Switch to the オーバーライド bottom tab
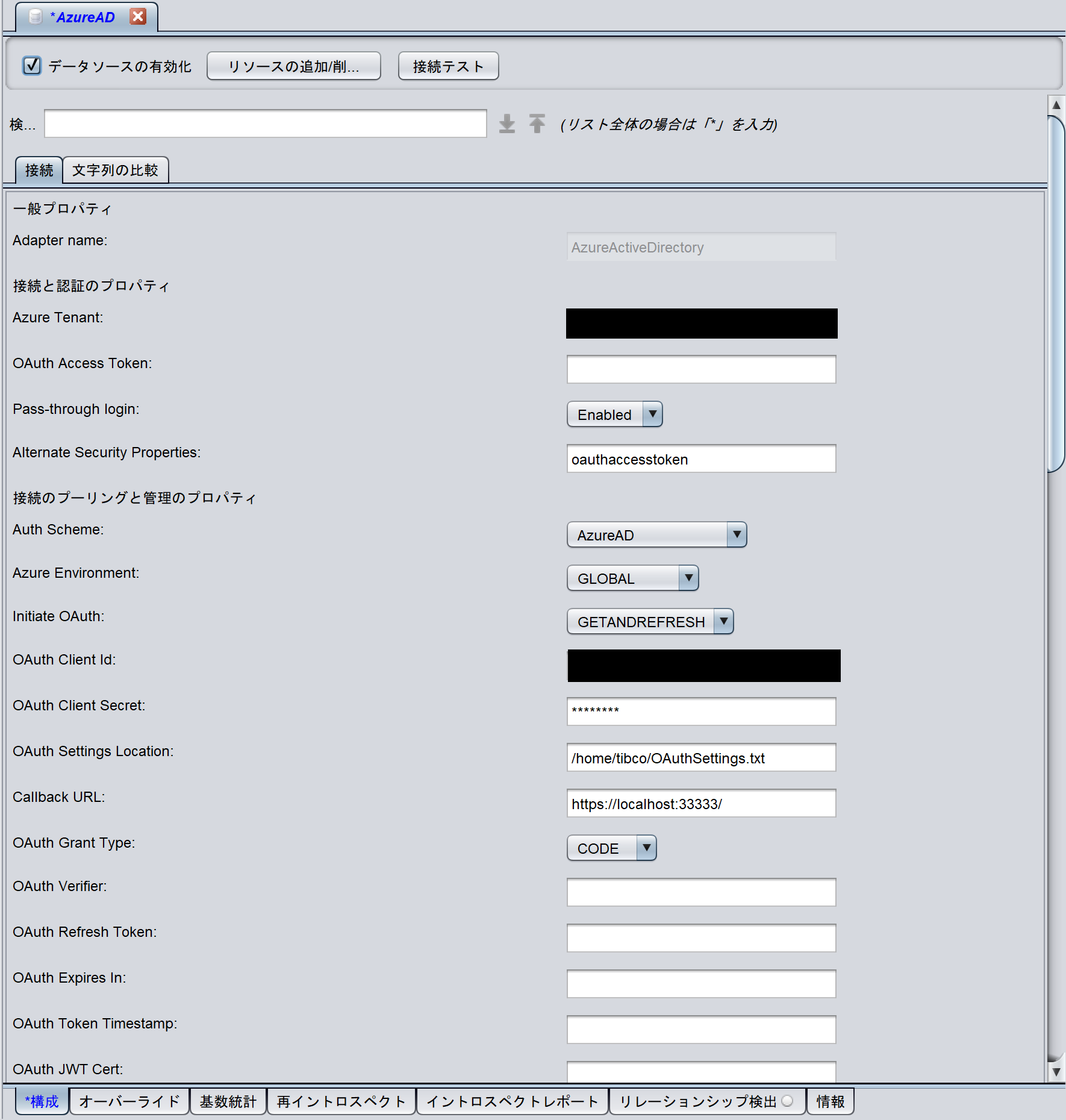This screenshot has width=1066, height=1120. pos(129,1101)
